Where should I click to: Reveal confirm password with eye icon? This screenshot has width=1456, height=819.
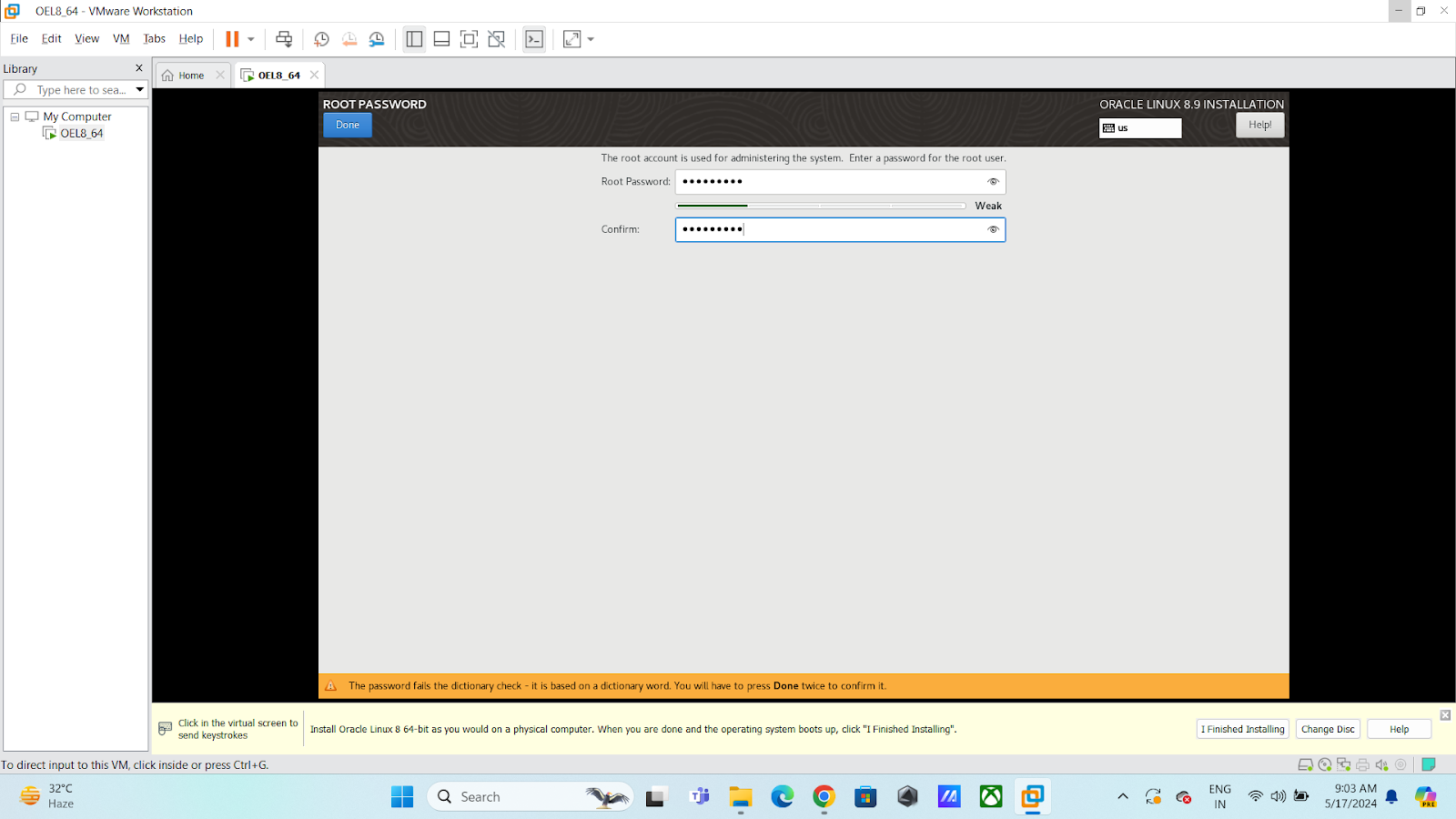point(993,229)
